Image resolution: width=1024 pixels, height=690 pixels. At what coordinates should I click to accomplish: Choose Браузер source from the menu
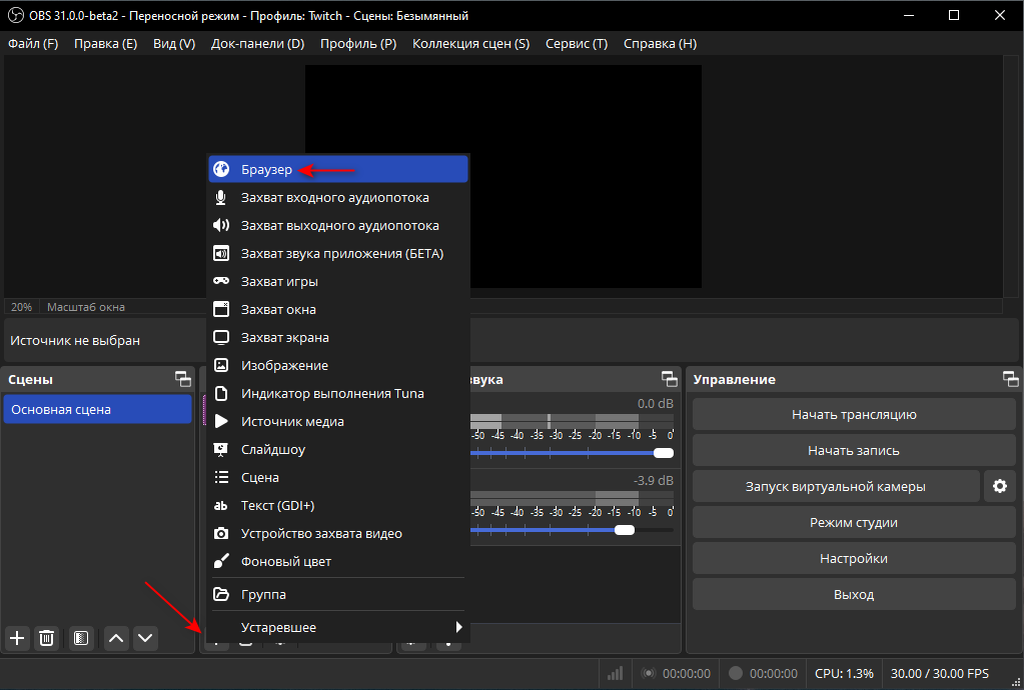(338, 169)
